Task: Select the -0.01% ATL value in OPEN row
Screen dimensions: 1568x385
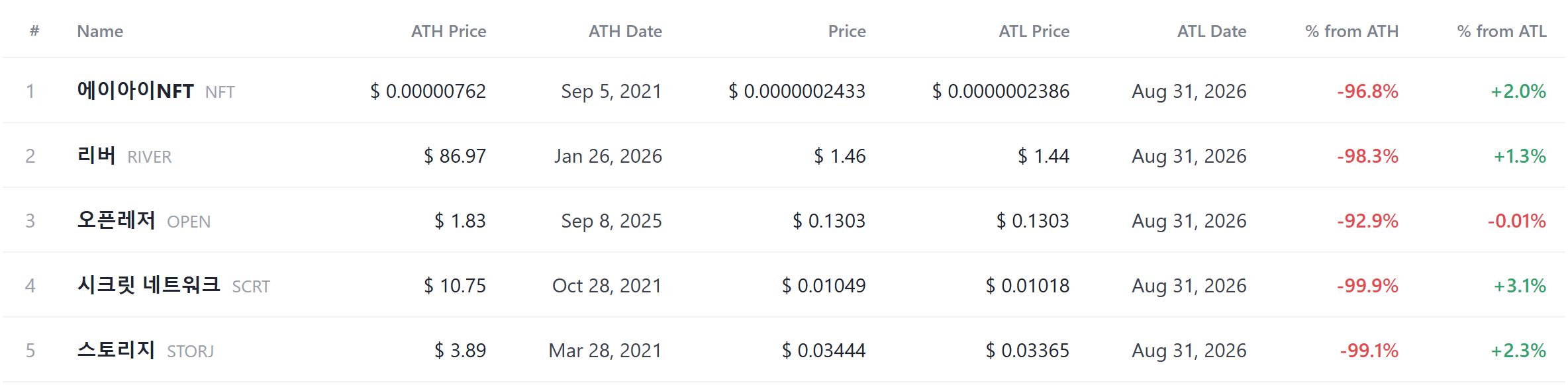Action: click(1517, 220)
